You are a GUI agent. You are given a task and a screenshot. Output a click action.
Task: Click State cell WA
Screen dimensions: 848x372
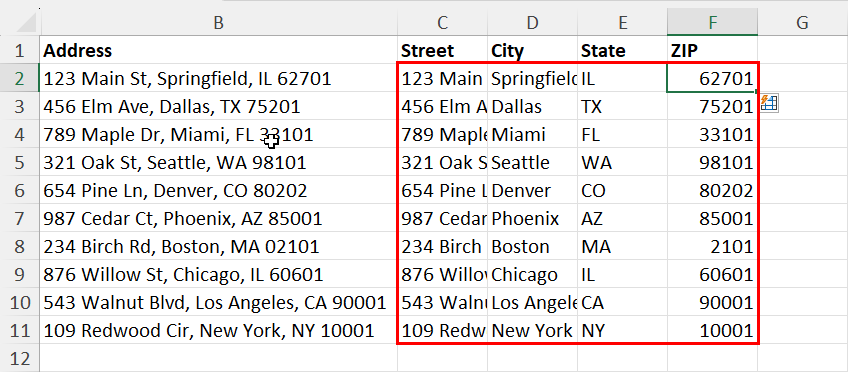[x=622, y=162]
